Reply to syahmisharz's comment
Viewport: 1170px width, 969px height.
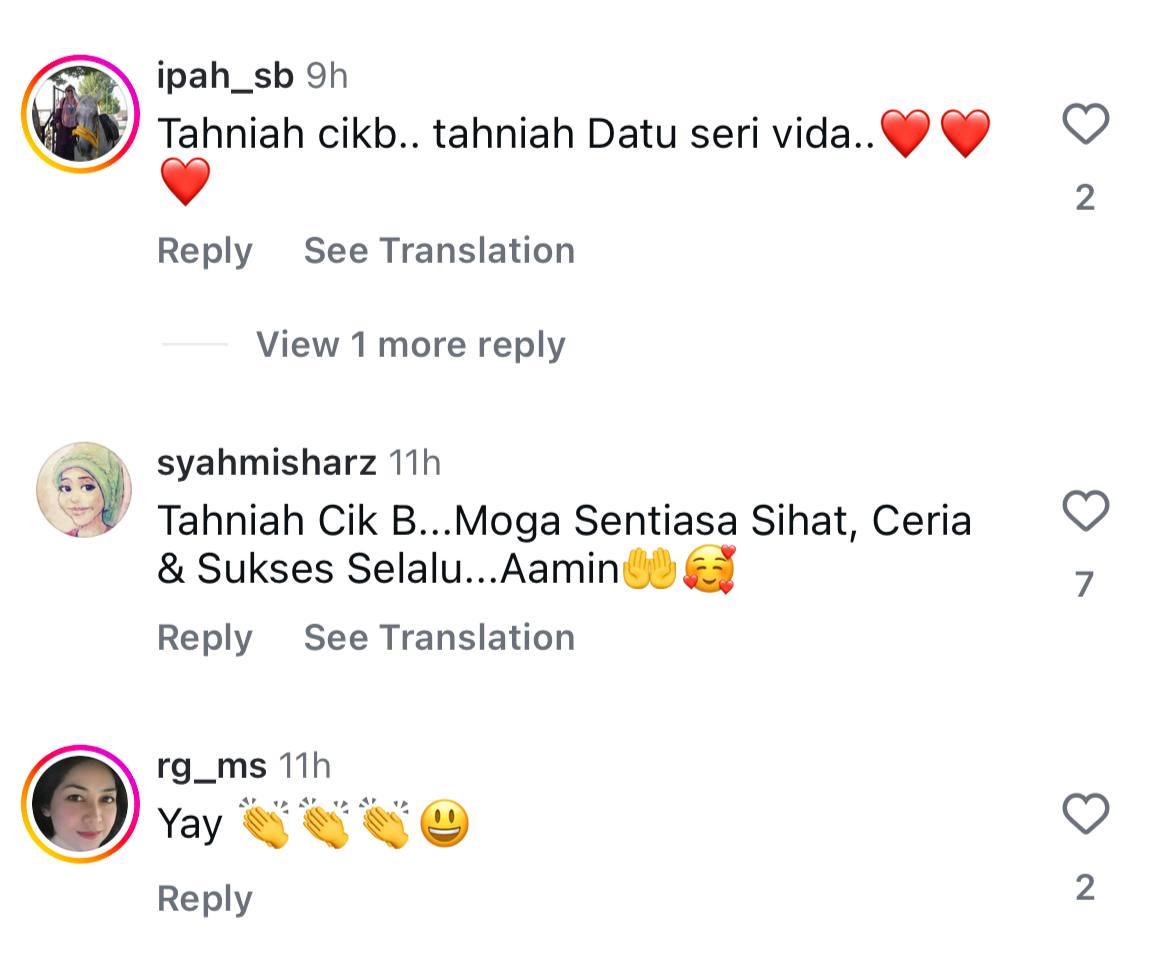coord(205,638)
